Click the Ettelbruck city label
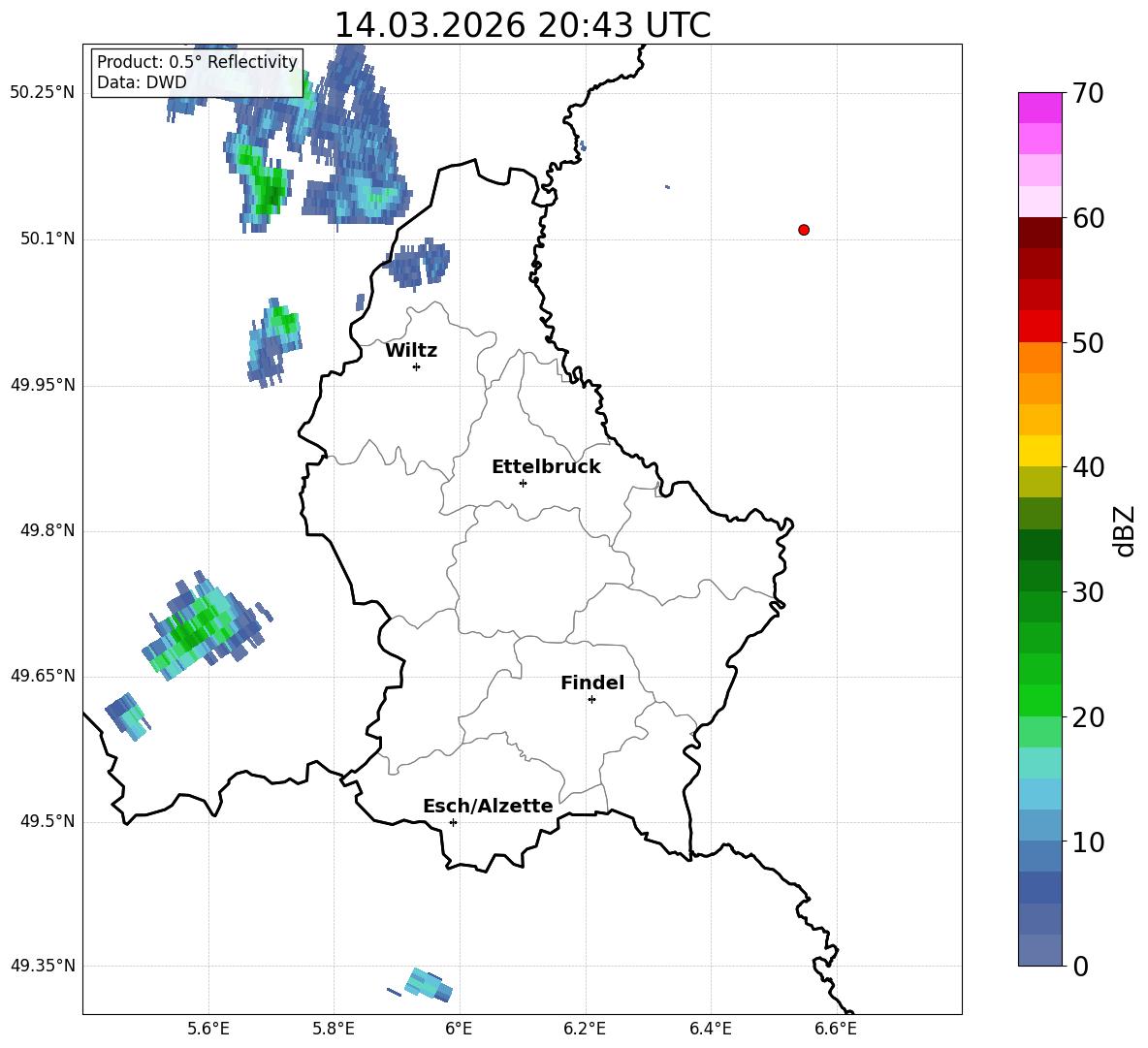 click(546, 467)
